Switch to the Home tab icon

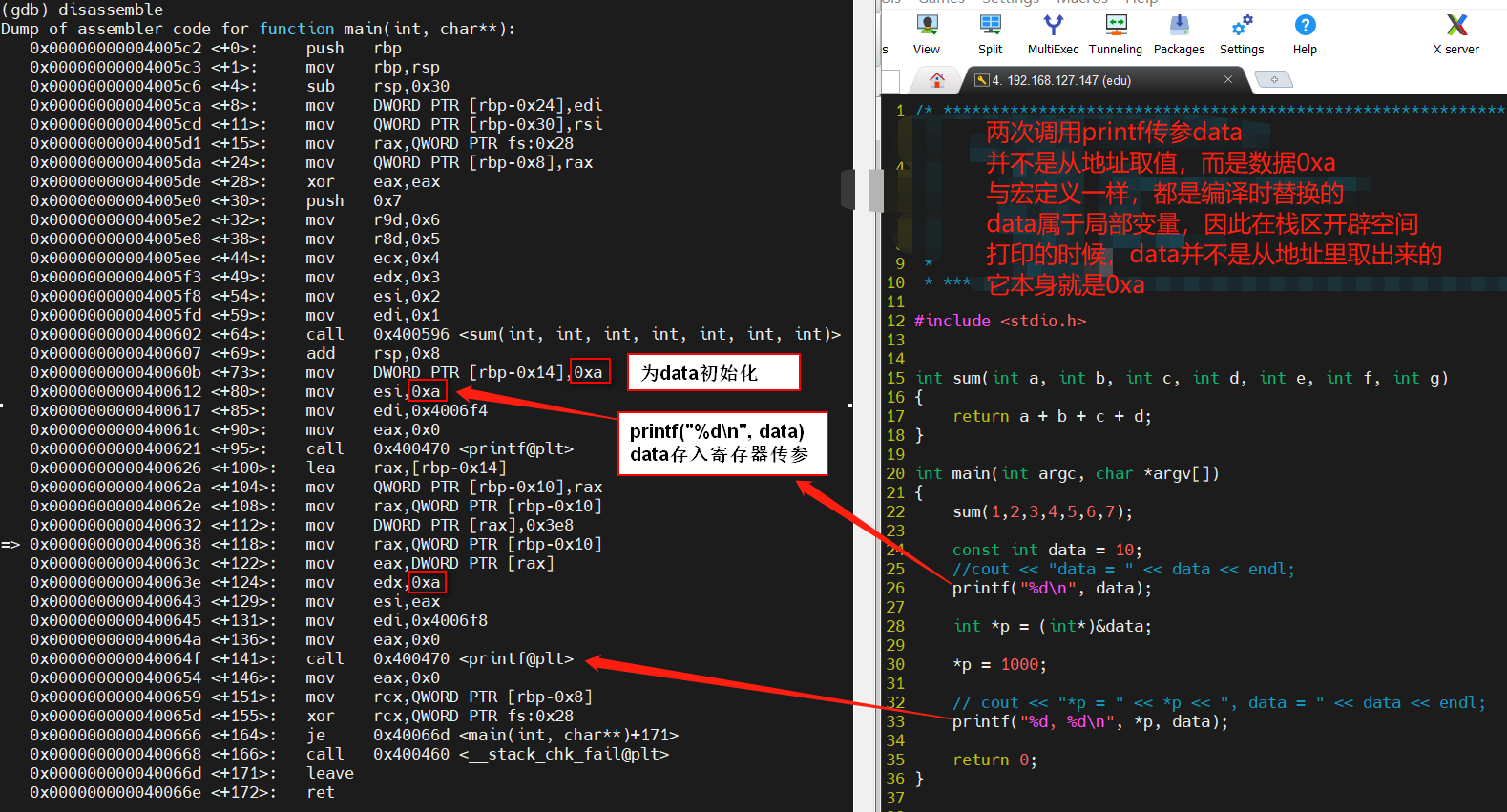coord(937,80)
